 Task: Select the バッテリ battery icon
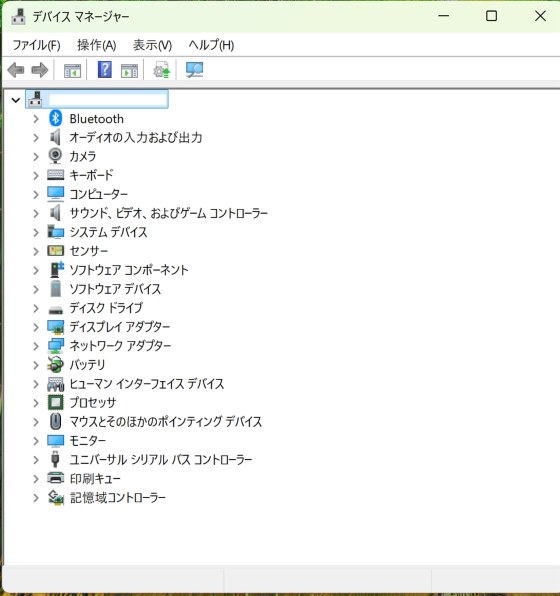coord(56,365)
